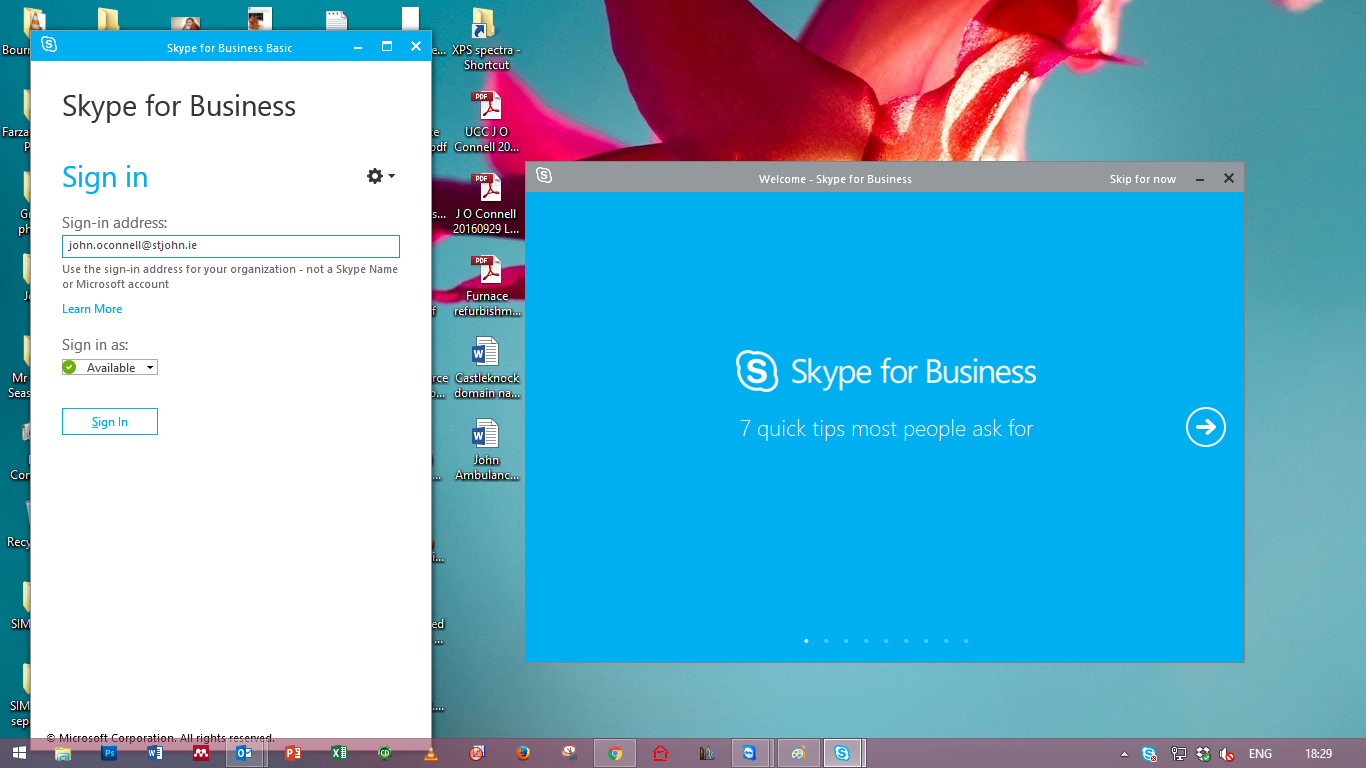Open the Available status dropdown

coord(110,367)
